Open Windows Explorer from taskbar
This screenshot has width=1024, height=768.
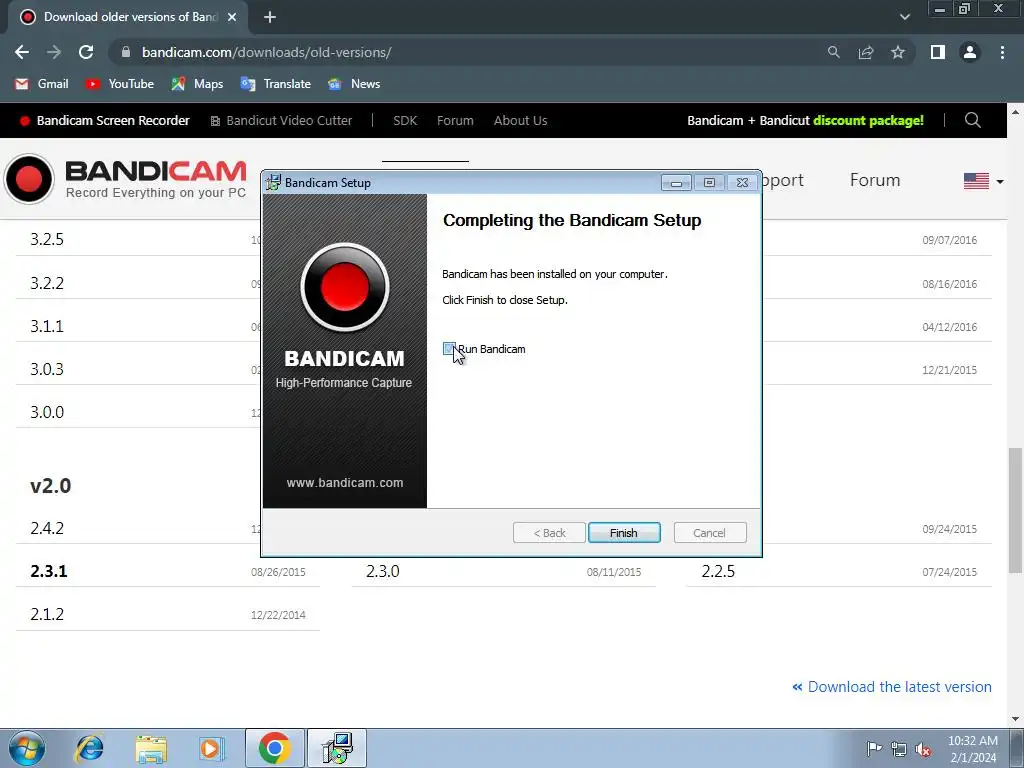click(151, 748)
